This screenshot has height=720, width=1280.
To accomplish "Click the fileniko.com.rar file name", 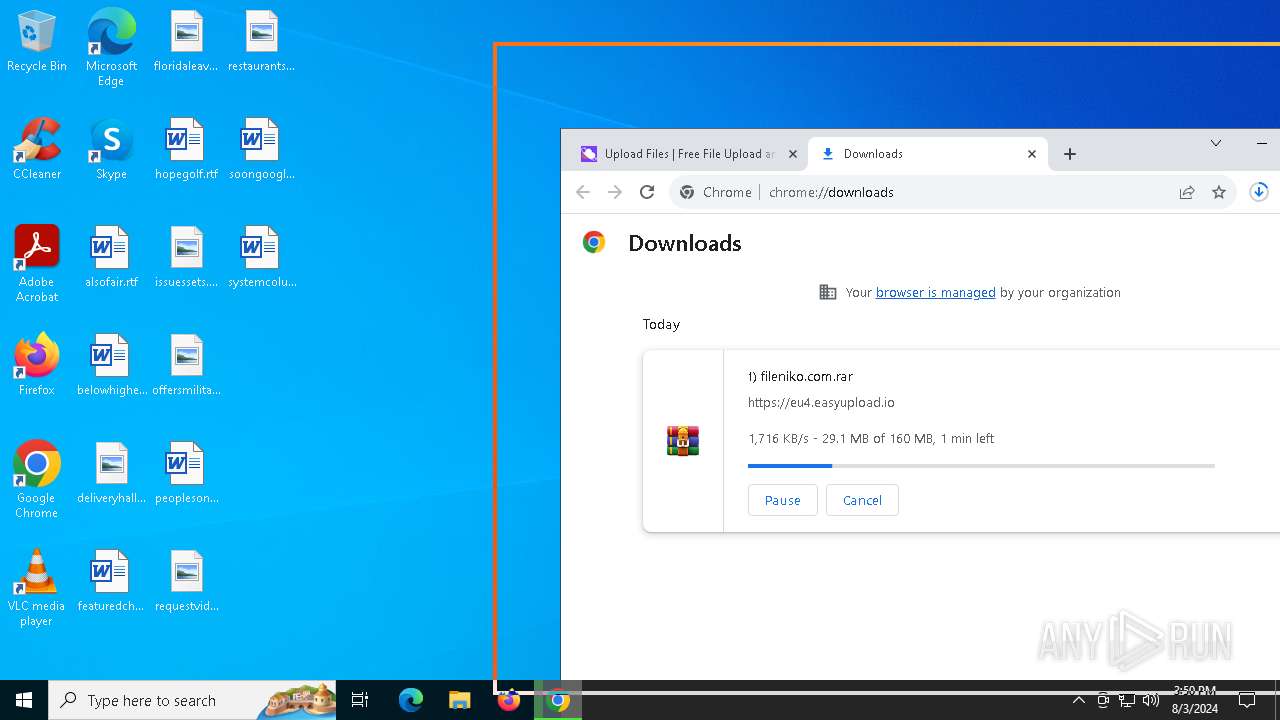I will click(x=800, y=376).
